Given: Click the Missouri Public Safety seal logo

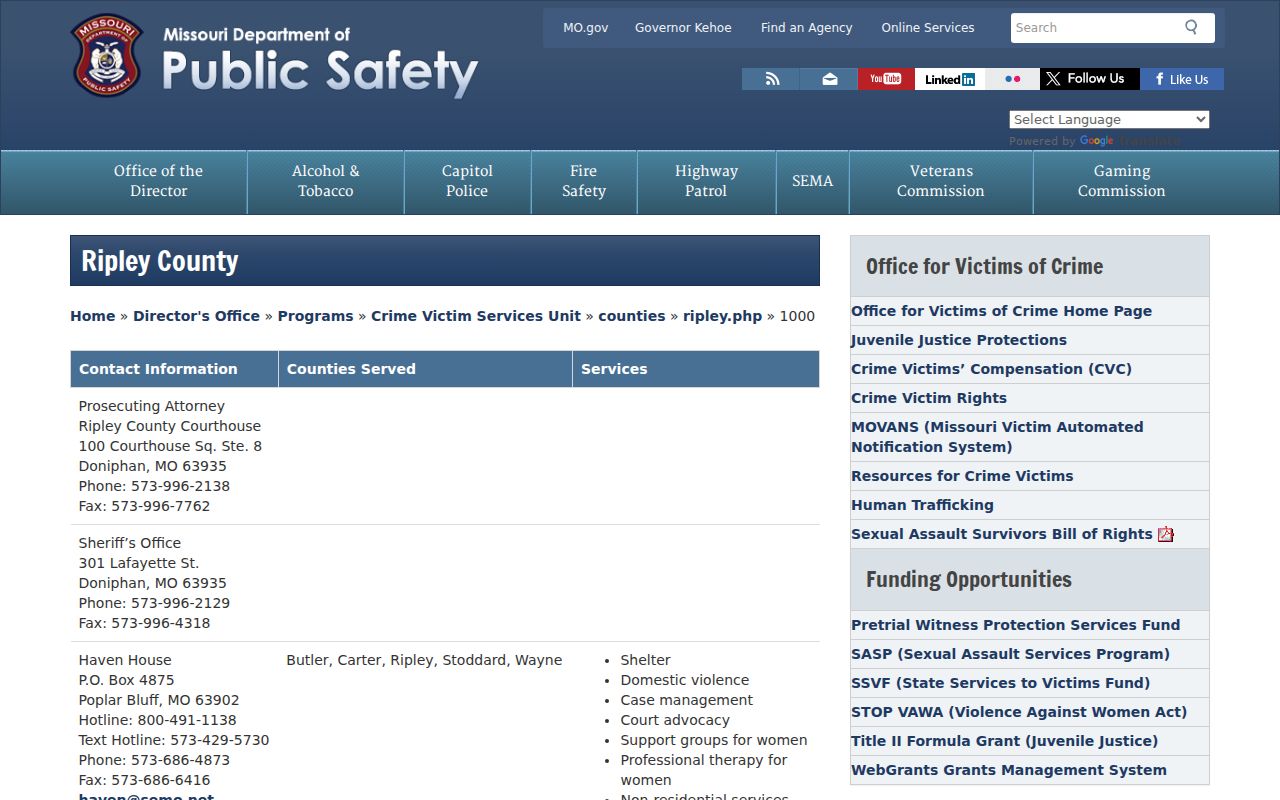Looking at the screenshot, I should (107, 55).
